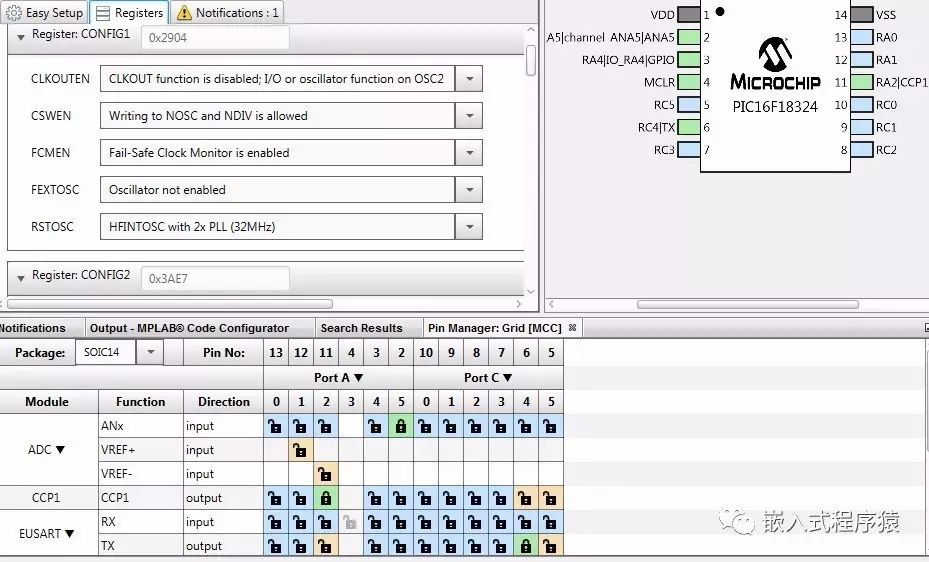929x562 pixels.
Task: Click the registers panel vertical scrollbar thumb
Action: pyautogui.click(x=531, y=60)
